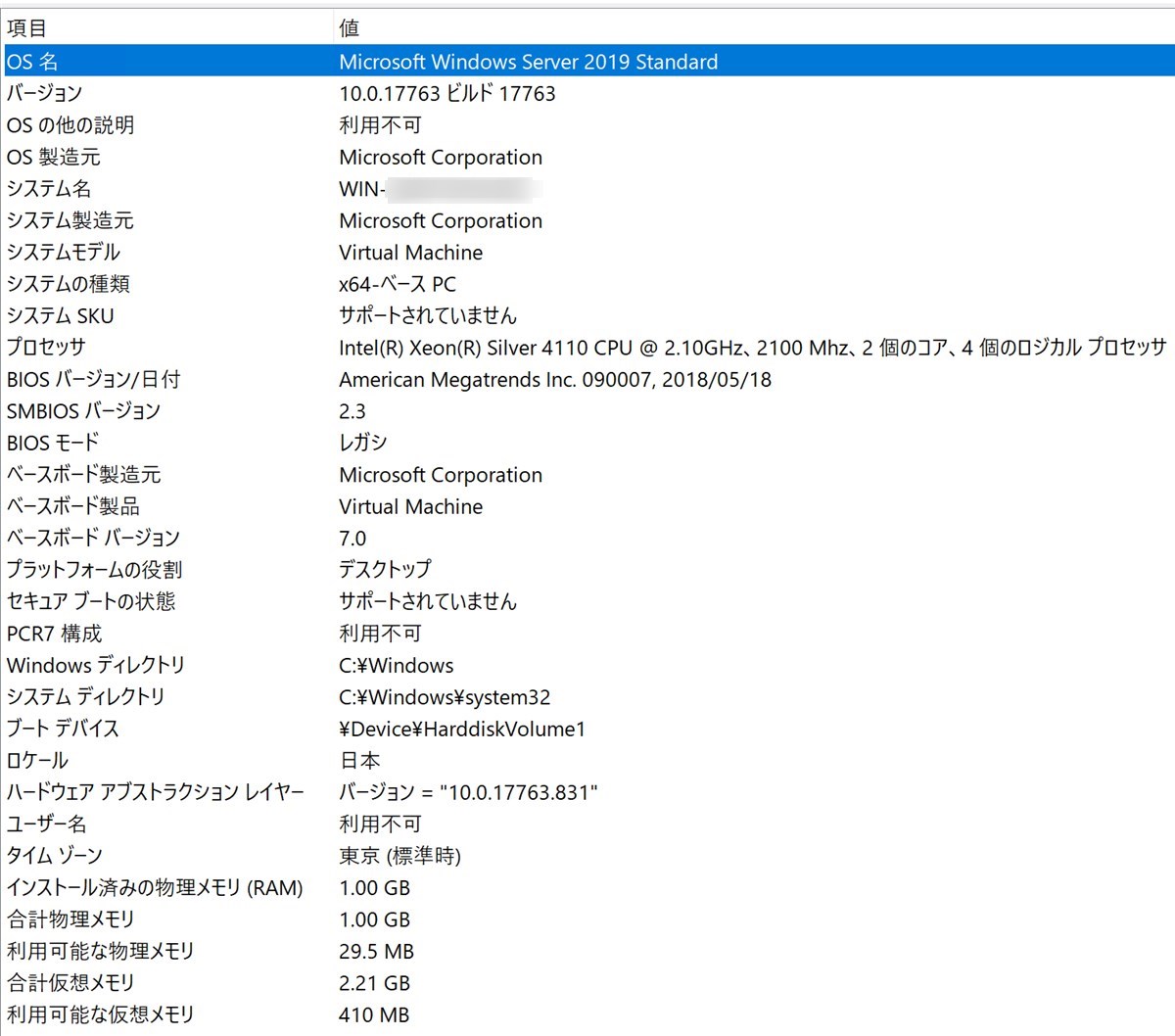Viewport: 1175px width, 1036px height.
Task: Click the レガシ value
Action: [363, 443]
